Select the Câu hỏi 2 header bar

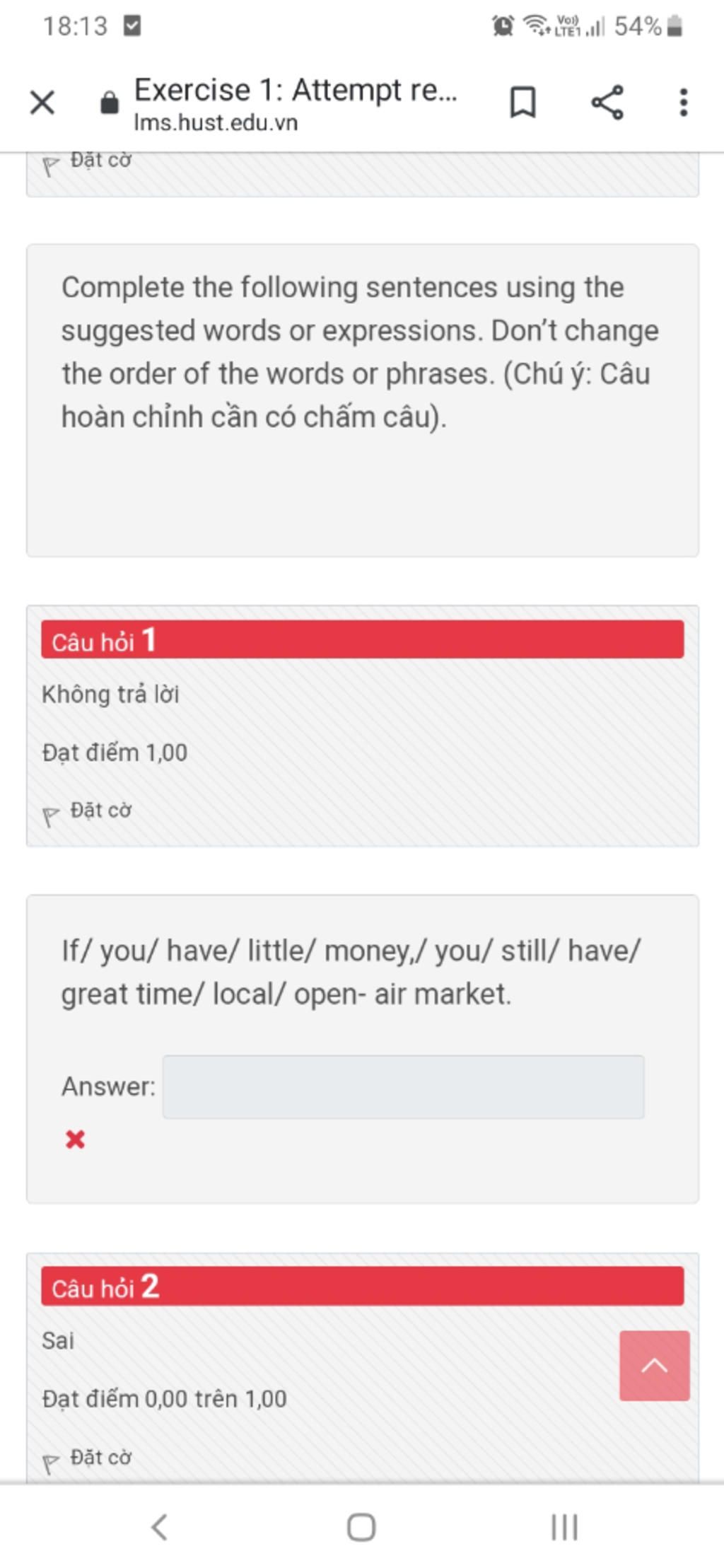[362, 1286]
